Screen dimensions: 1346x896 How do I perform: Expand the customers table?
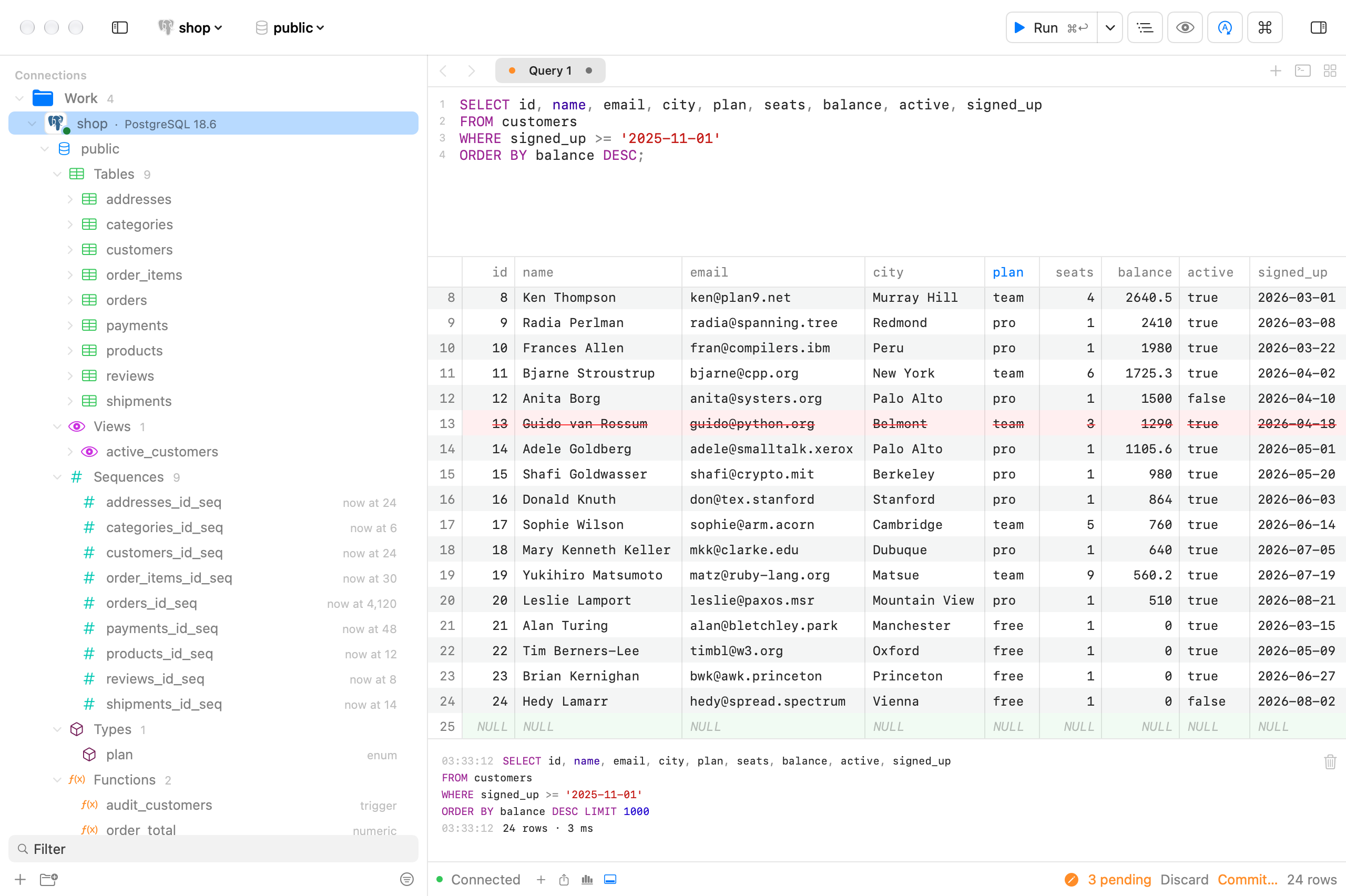click(x=70, y=250)
